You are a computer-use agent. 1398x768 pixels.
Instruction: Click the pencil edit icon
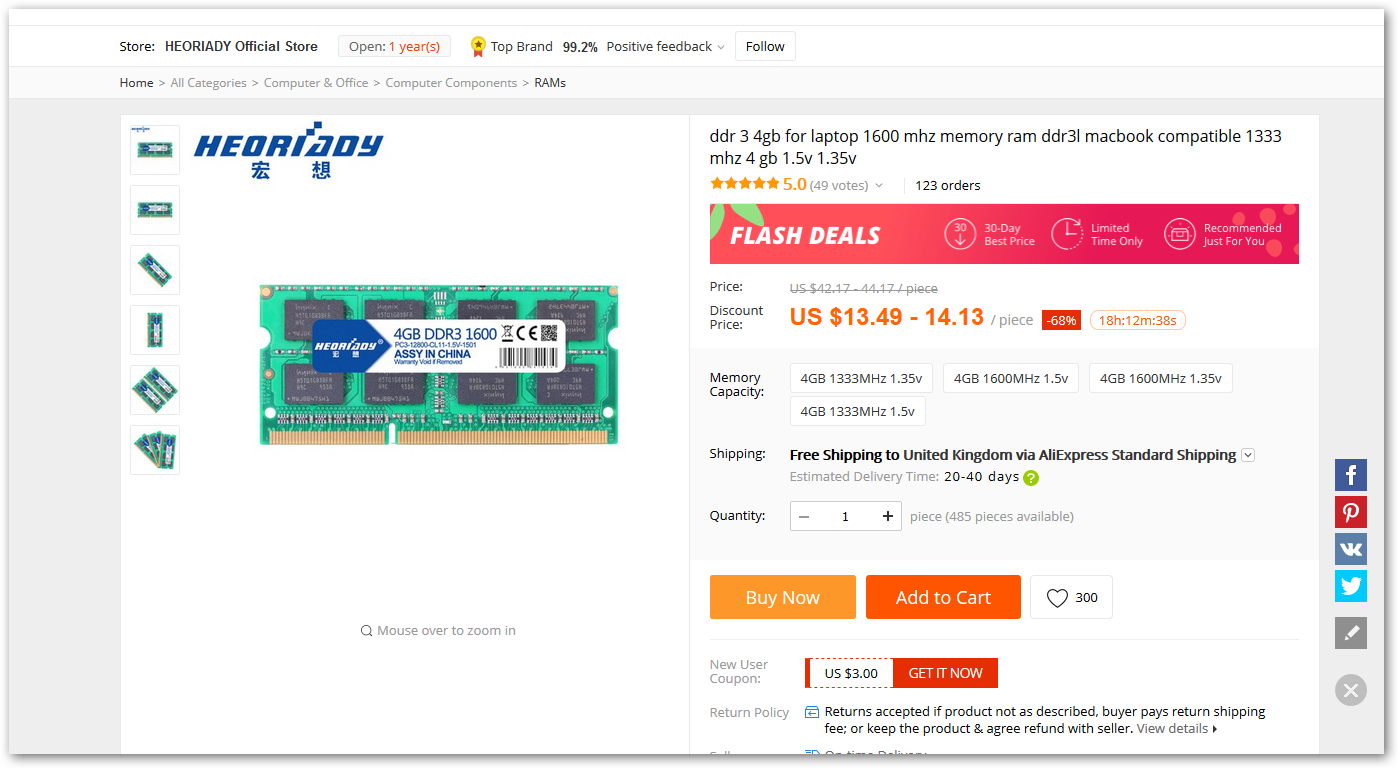click(1350, 633)
